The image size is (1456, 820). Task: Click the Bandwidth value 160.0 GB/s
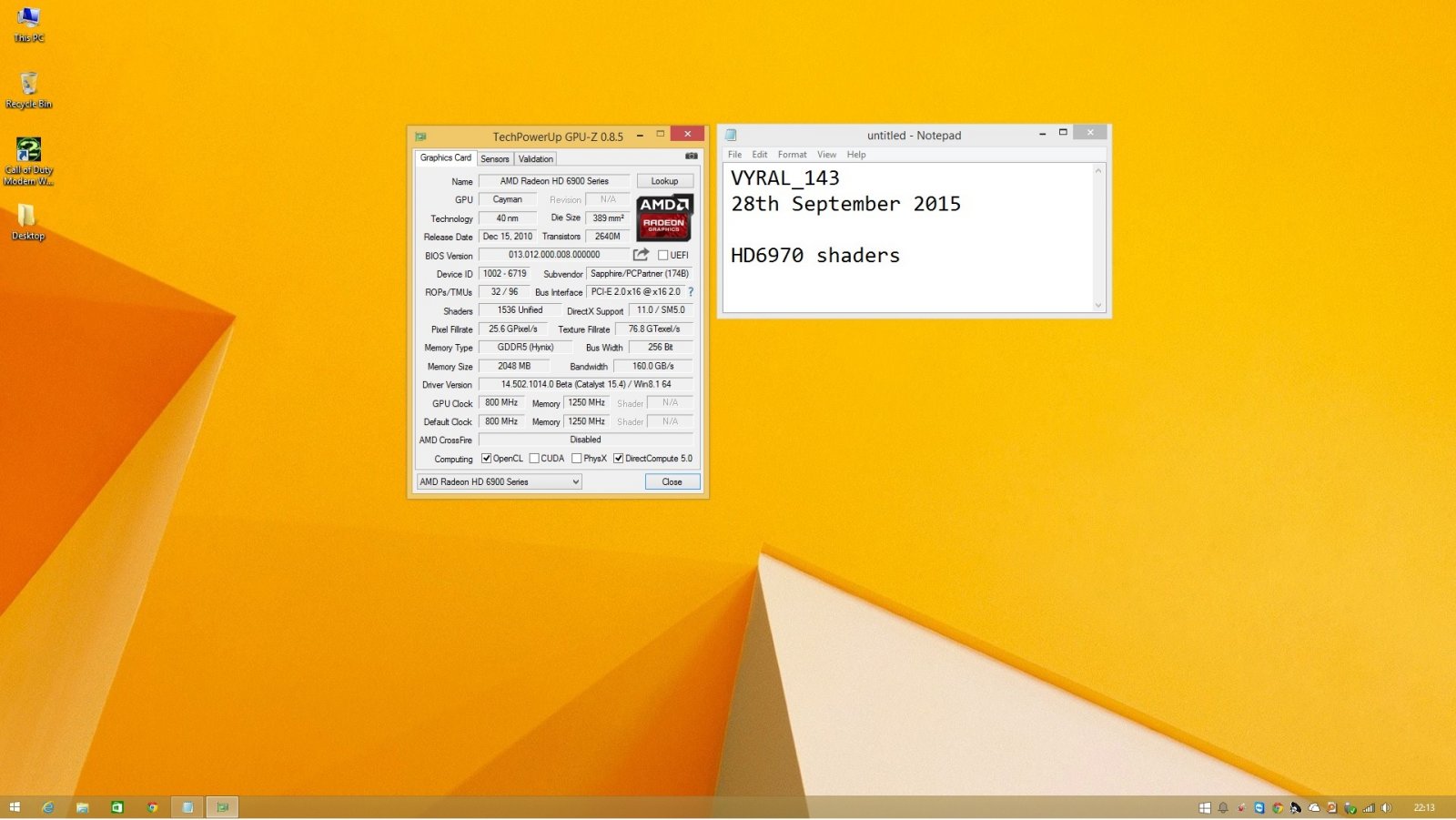[x=653, y=366]
